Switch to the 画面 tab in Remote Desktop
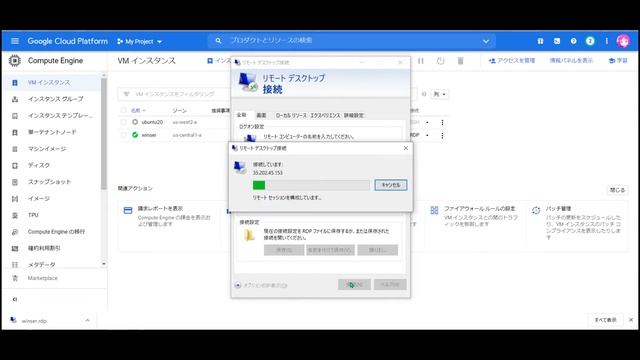This screenshot has height=360, width=640. coord(261,116)
